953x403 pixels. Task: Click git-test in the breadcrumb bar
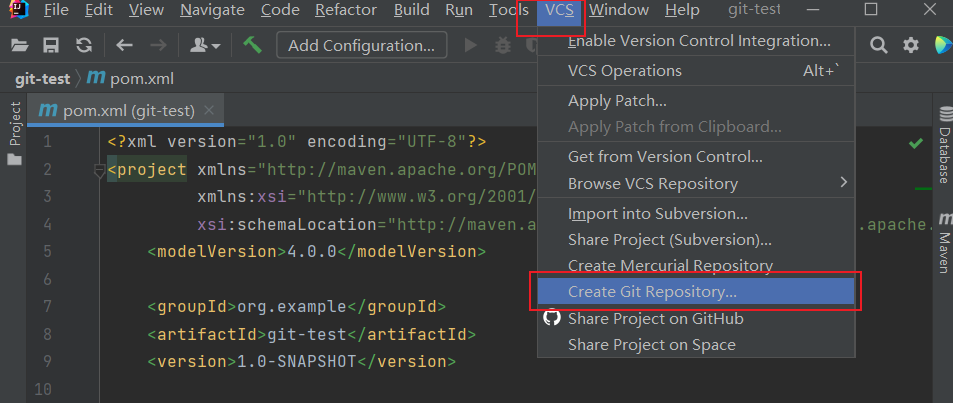41,77
